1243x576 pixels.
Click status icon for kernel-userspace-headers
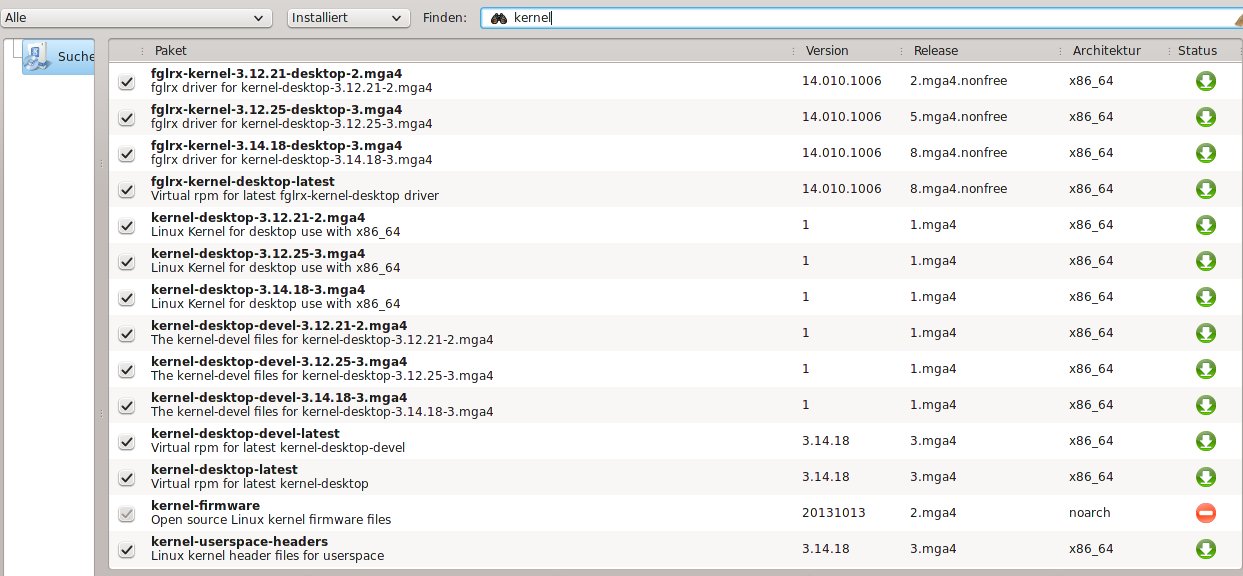pos(1206,549)
